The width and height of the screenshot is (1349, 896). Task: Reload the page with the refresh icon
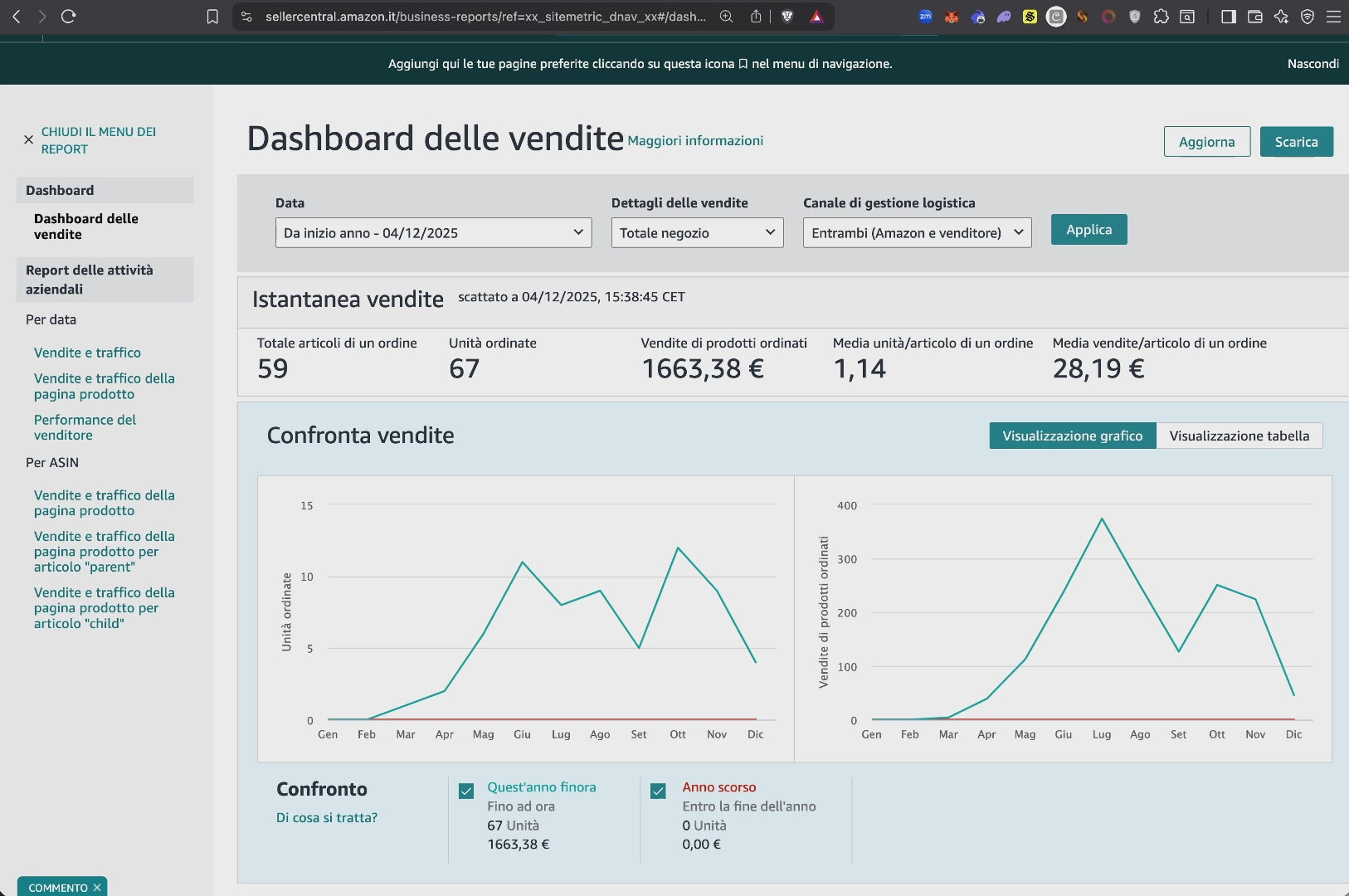[x=69, y=17]
